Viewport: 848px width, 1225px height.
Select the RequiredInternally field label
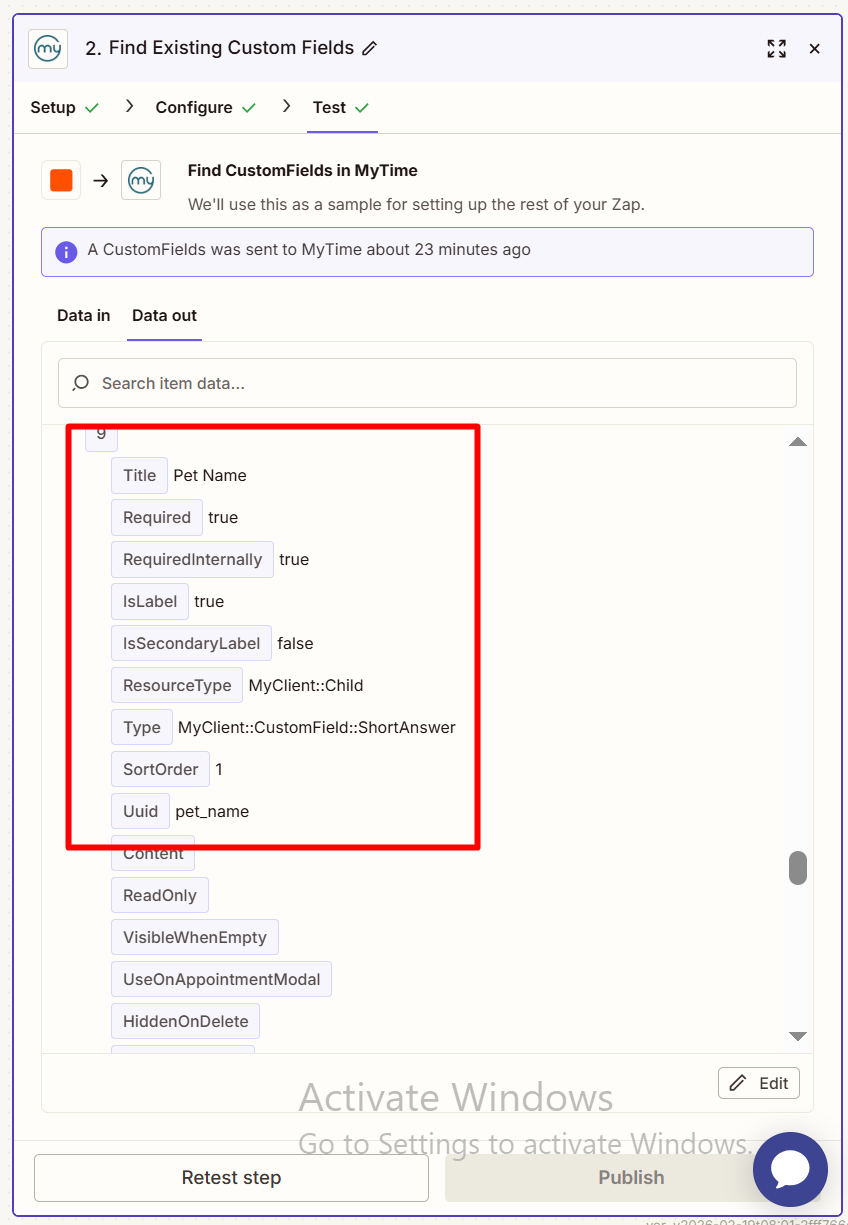point(192,559)
